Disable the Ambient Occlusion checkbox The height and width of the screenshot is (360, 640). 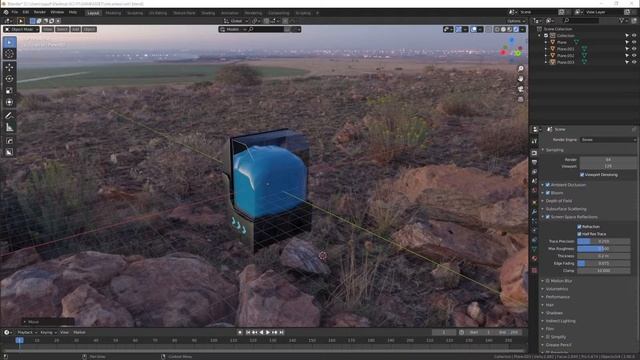[x=548, y=185]
